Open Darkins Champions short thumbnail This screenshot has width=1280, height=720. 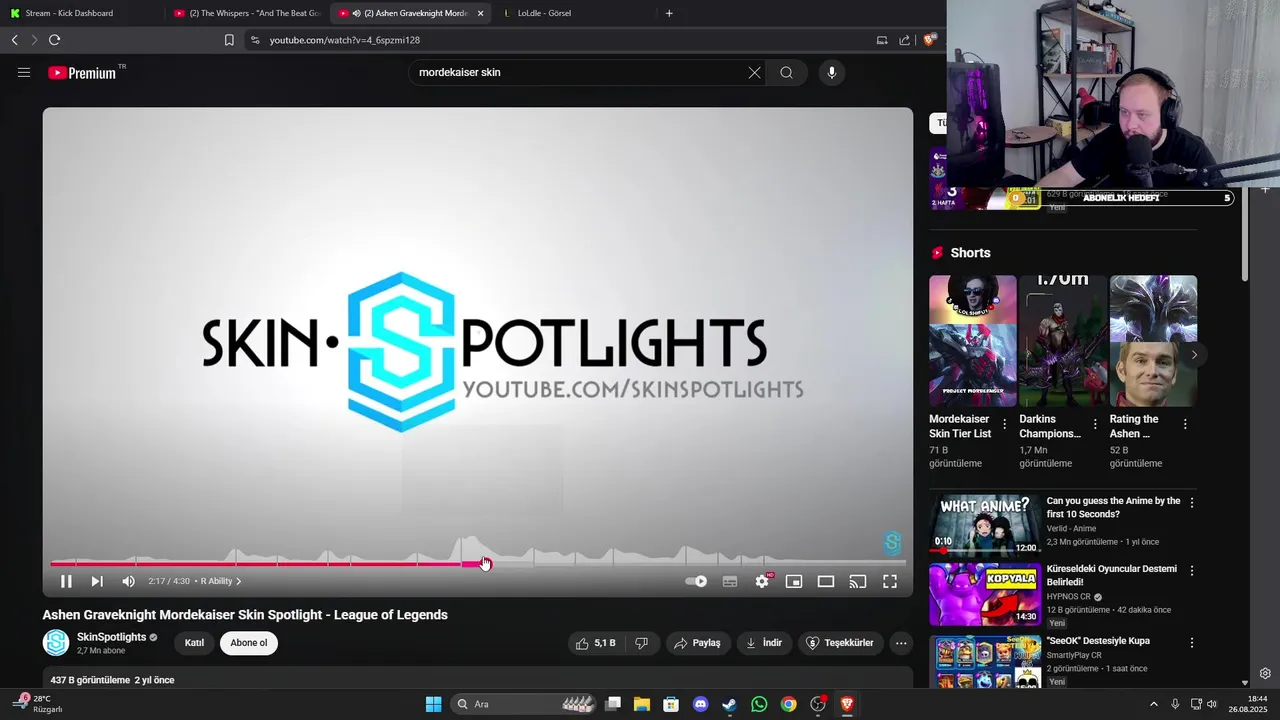(x=1063, y=341)
